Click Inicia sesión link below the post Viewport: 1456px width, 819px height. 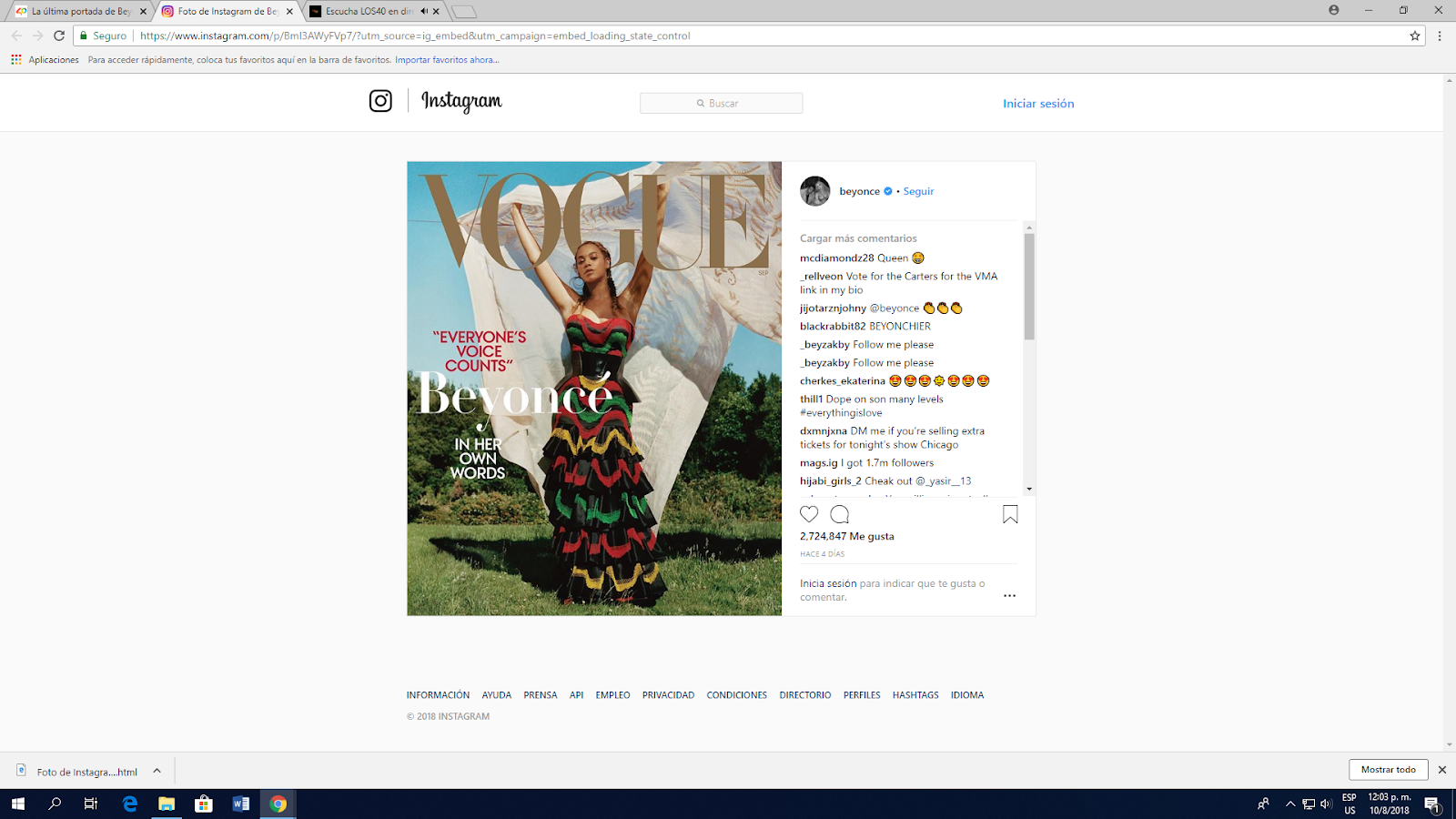828,583
